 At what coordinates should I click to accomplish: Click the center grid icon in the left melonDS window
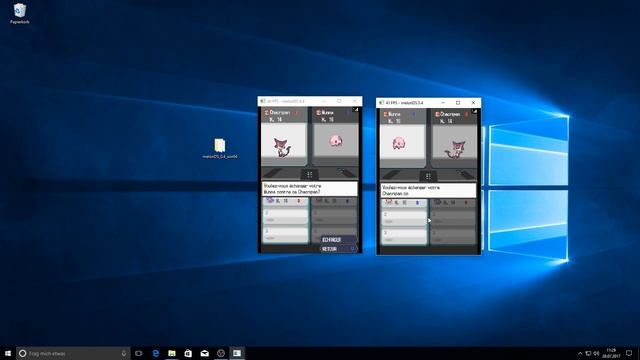(x=309, y=175)
